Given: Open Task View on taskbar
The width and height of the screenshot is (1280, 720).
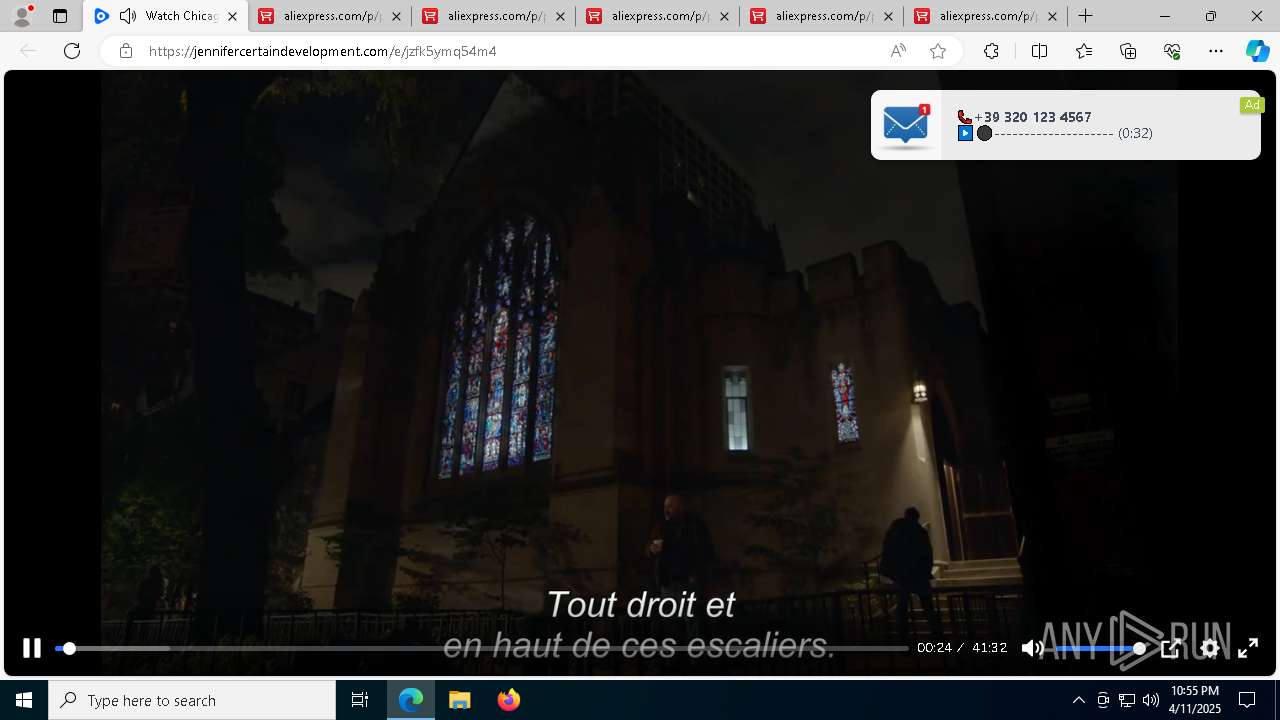Looking at the screenshot, I should tap(360, 700).
